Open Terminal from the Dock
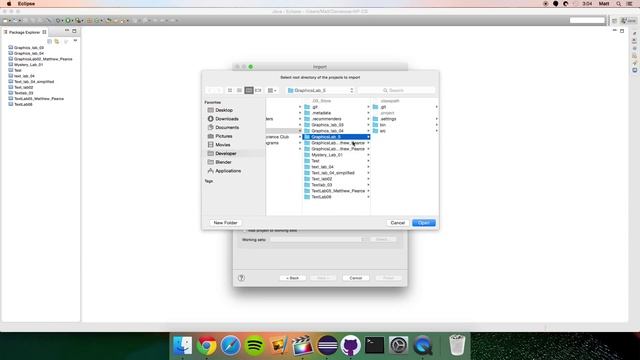 click(374, 345)
